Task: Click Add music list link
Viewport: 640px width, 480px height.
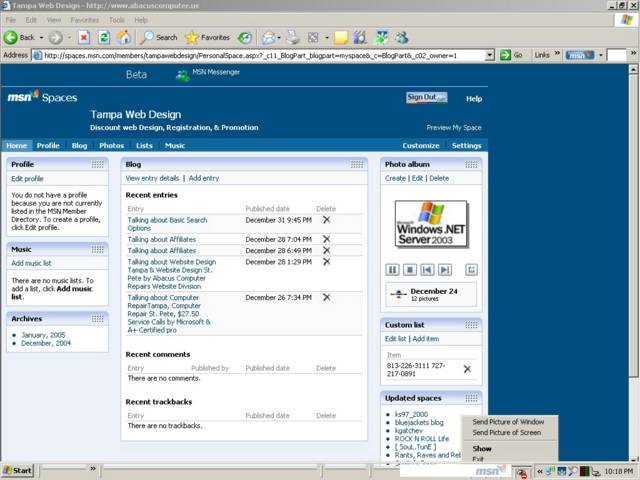Action: click(31, 263)
